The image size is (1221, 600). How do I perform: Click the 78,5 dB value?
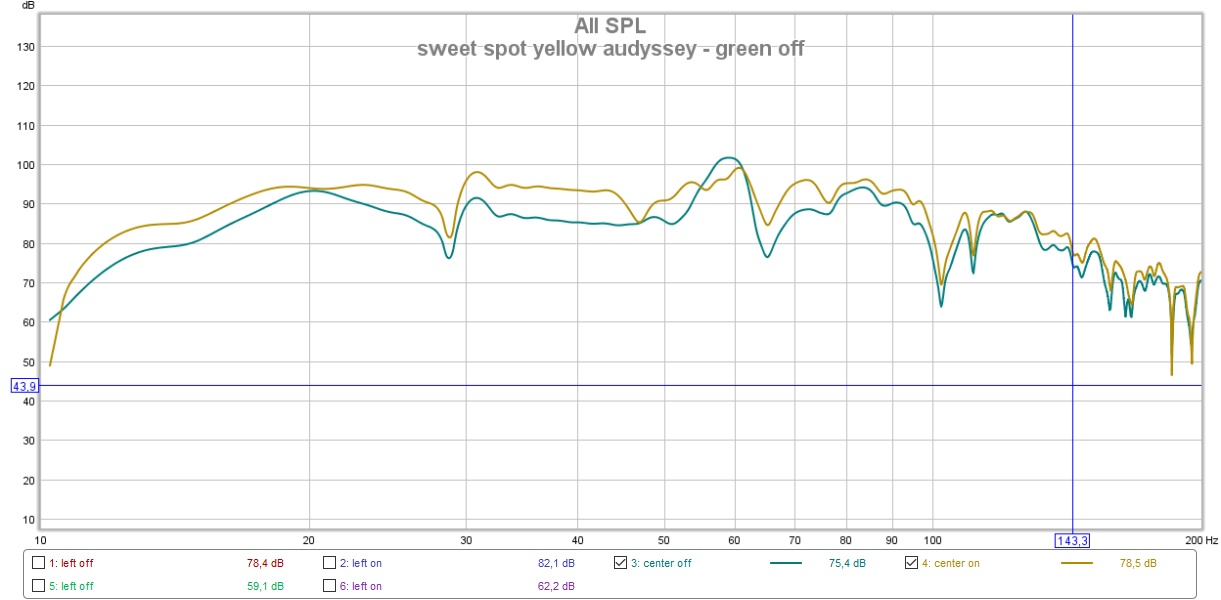[x=1138, y=563]
